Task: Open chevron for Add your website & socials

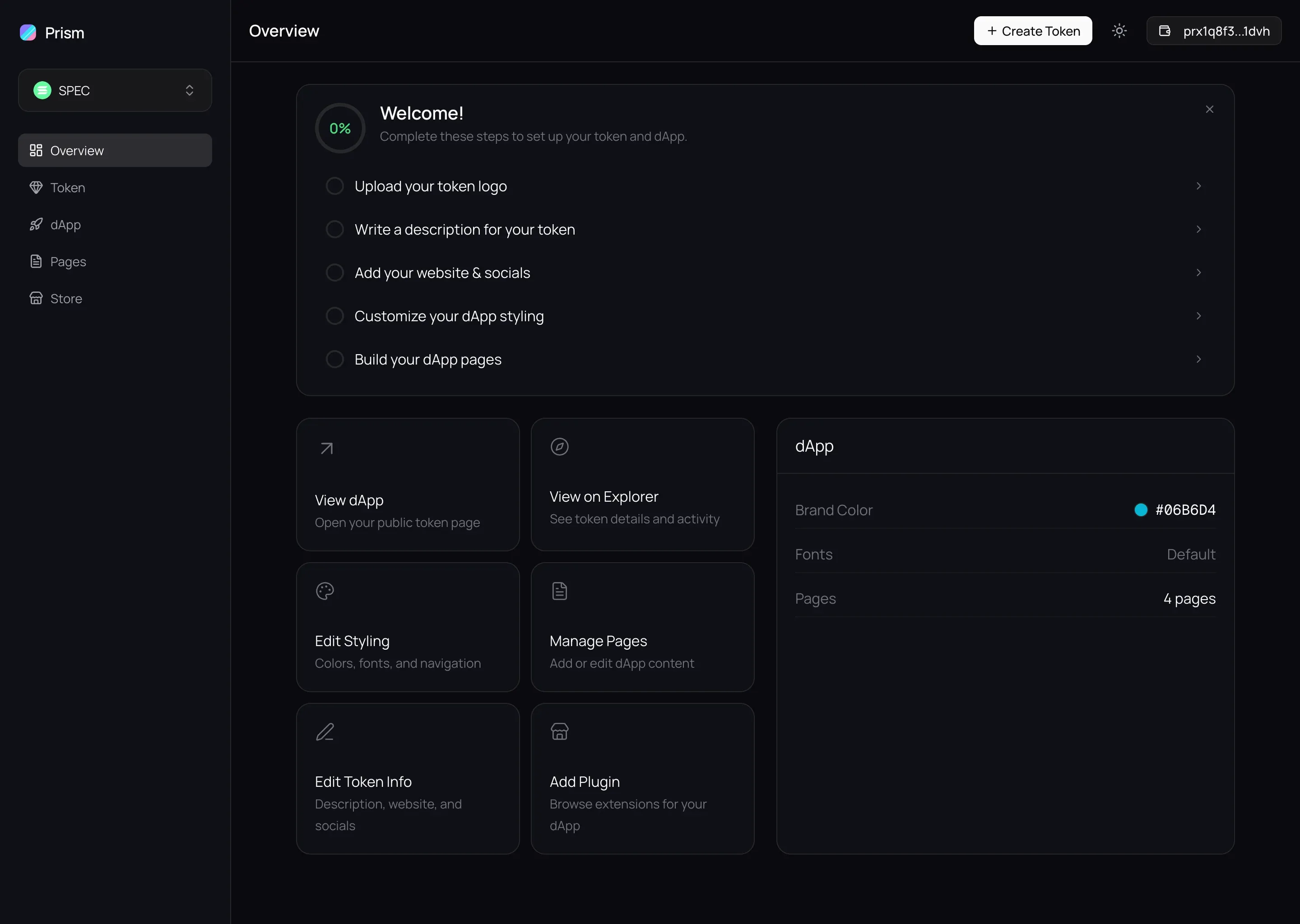Action: coord(1199,273)
